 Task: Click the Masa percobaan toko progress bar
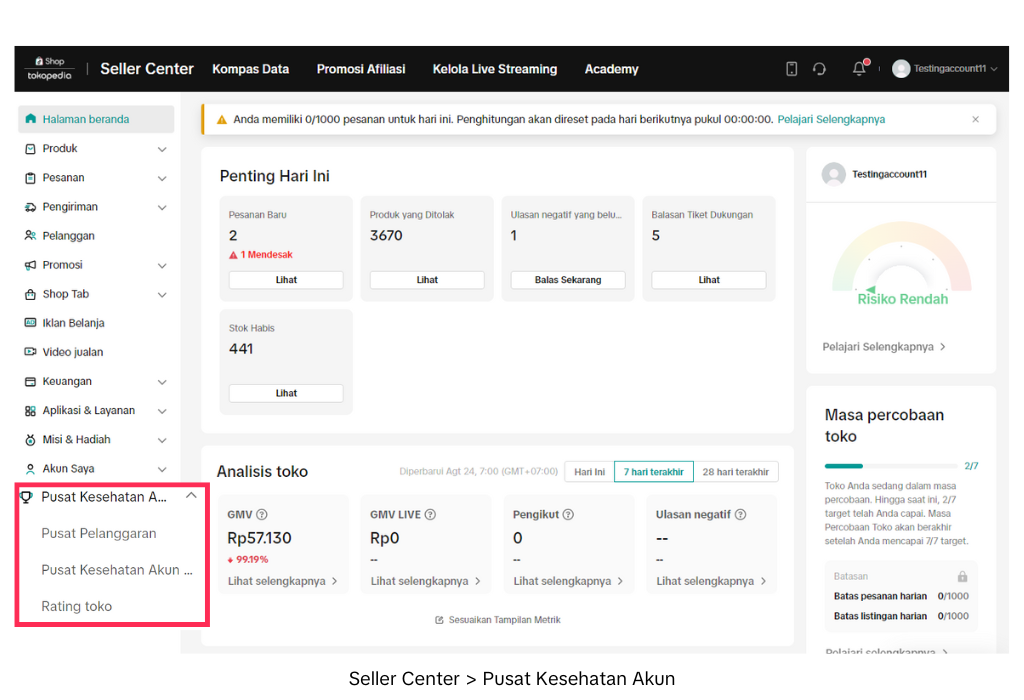[889, 466]
